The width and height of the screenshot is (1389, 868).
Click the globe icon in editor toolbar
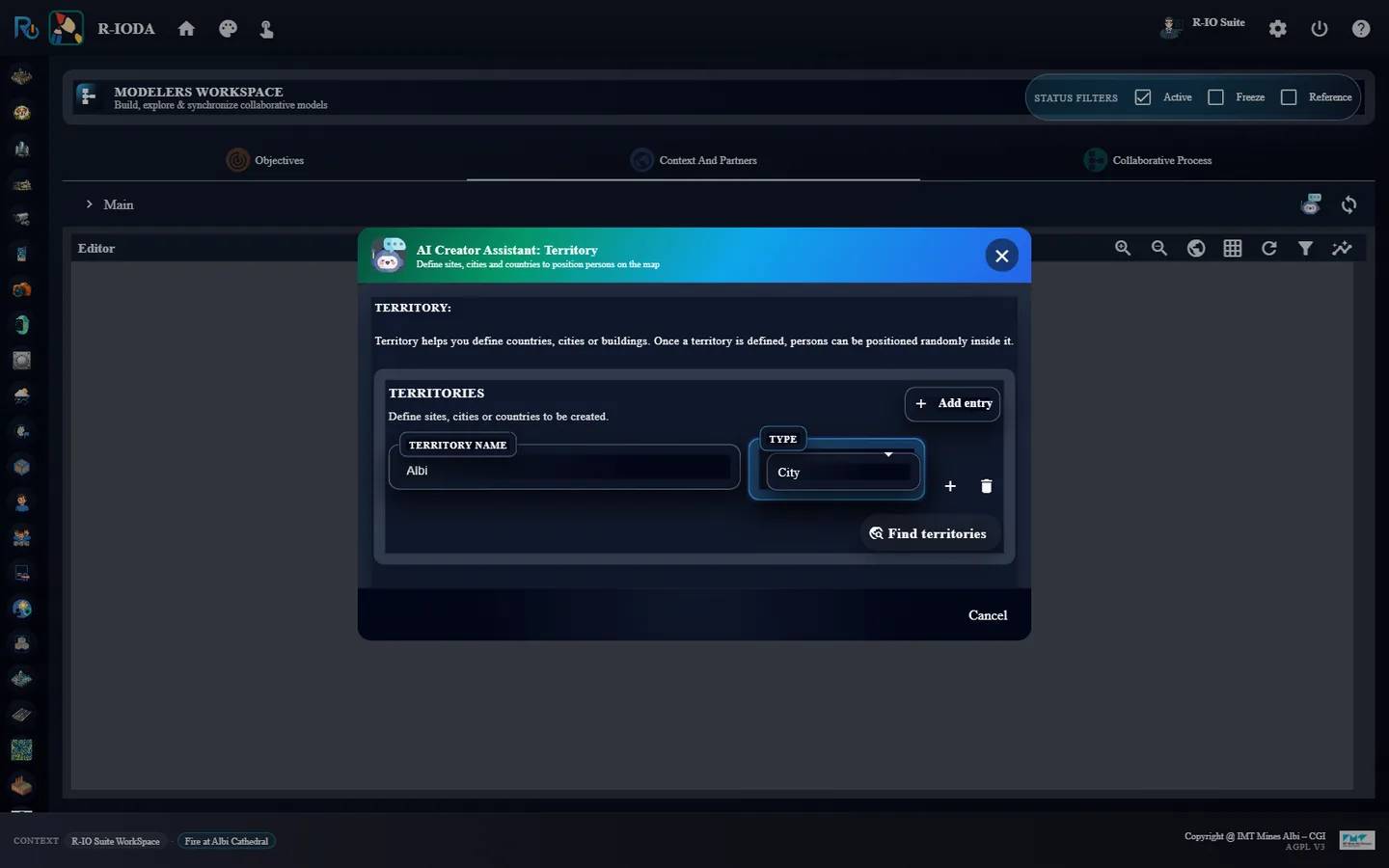(1196, 249)
